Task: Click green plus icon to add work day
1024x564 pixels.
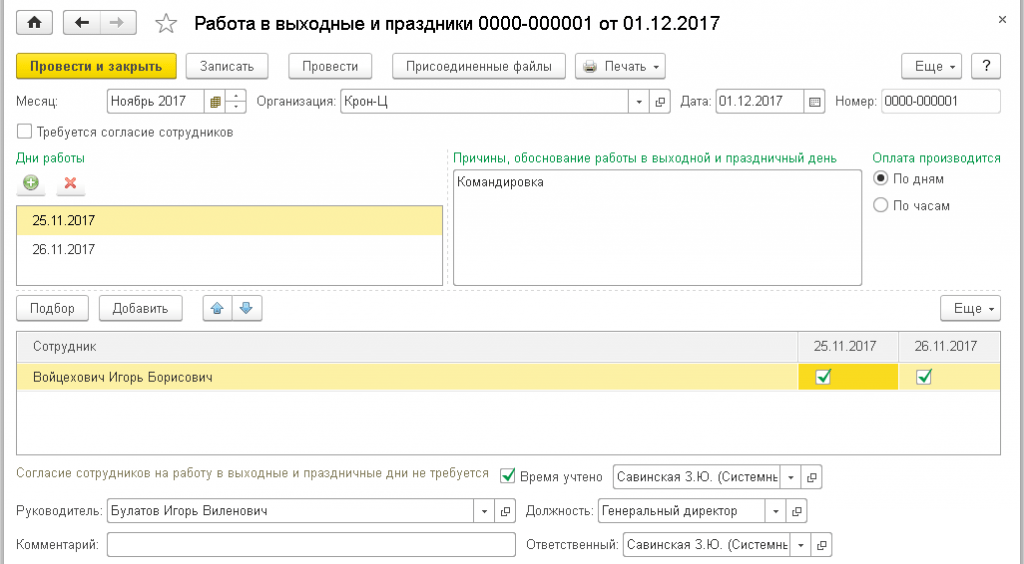Action: coord(32,183)
